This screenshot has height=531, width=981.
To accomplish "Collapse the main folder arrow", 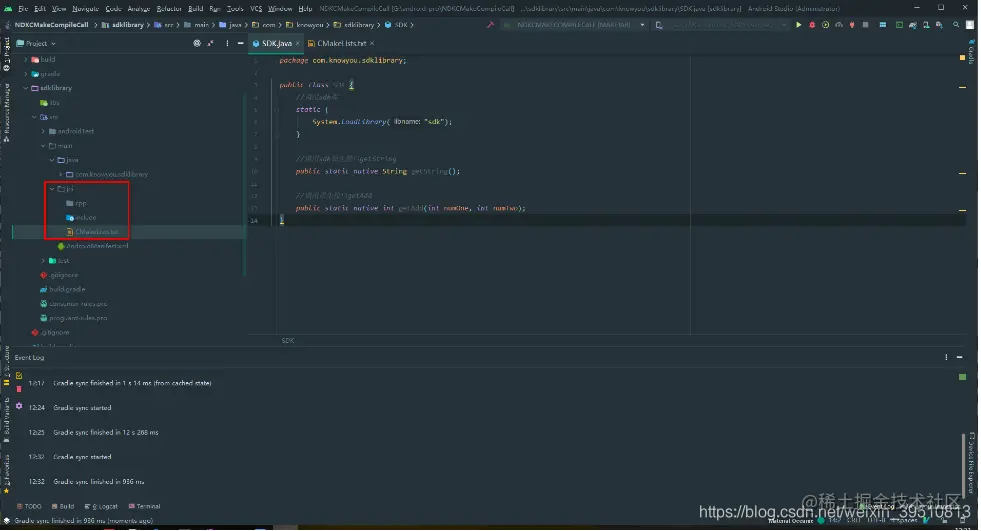I will click(x=43, y=146).
